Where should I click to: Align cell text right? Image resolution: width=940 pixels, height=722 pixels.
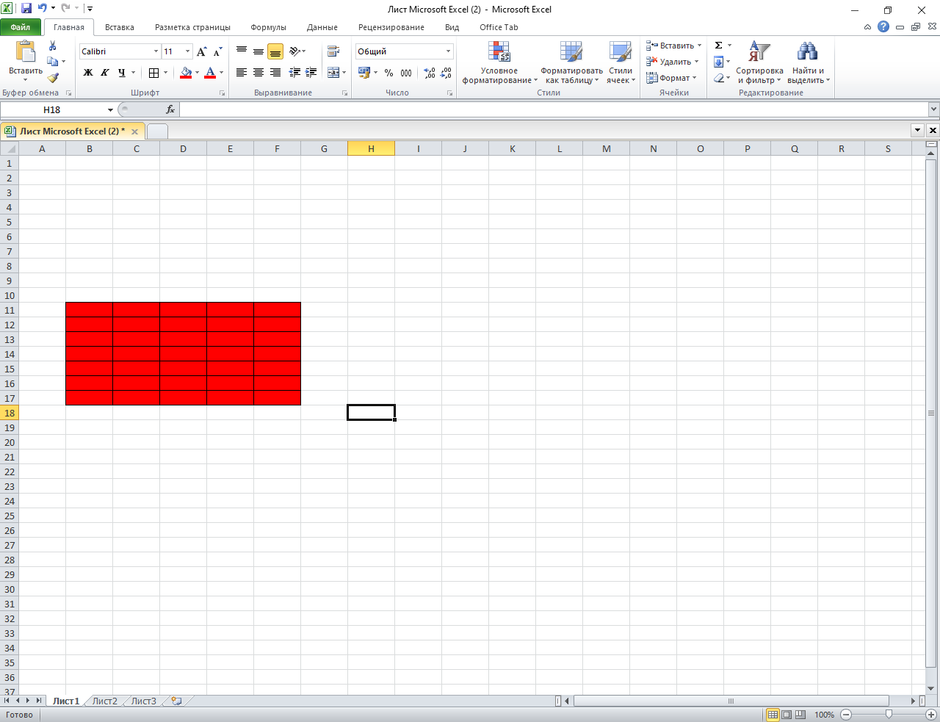tap(275, 73)
